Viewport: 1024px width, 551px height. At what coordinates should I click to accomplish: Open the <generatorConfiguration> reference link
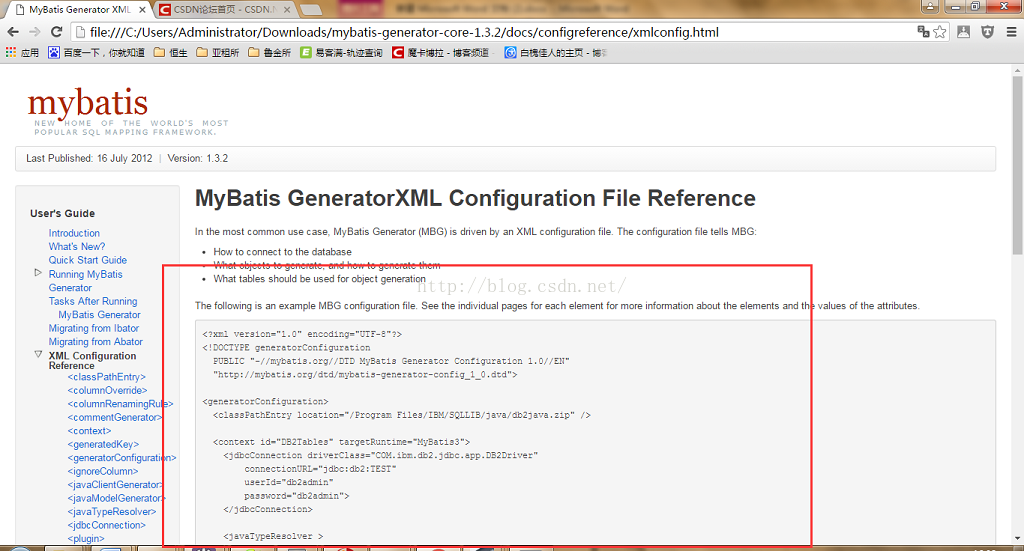tap(122, 458)
